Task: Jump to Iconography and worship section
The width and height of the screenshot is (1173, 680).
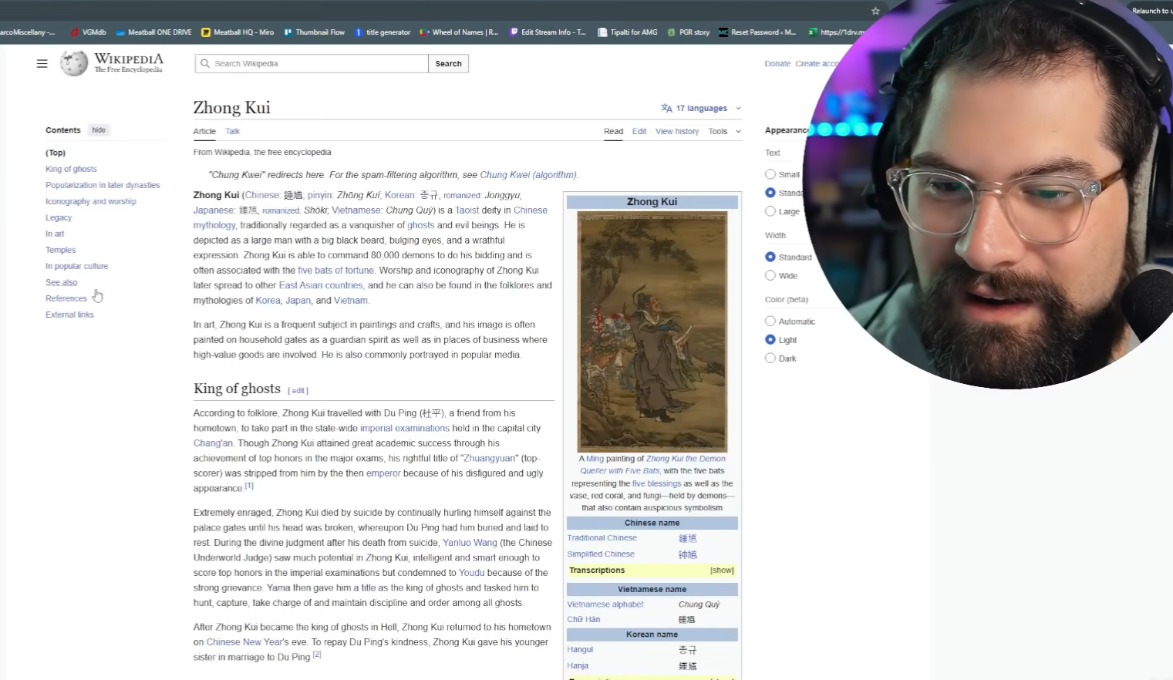Action: pyautogui.click(x=90, y=201)
